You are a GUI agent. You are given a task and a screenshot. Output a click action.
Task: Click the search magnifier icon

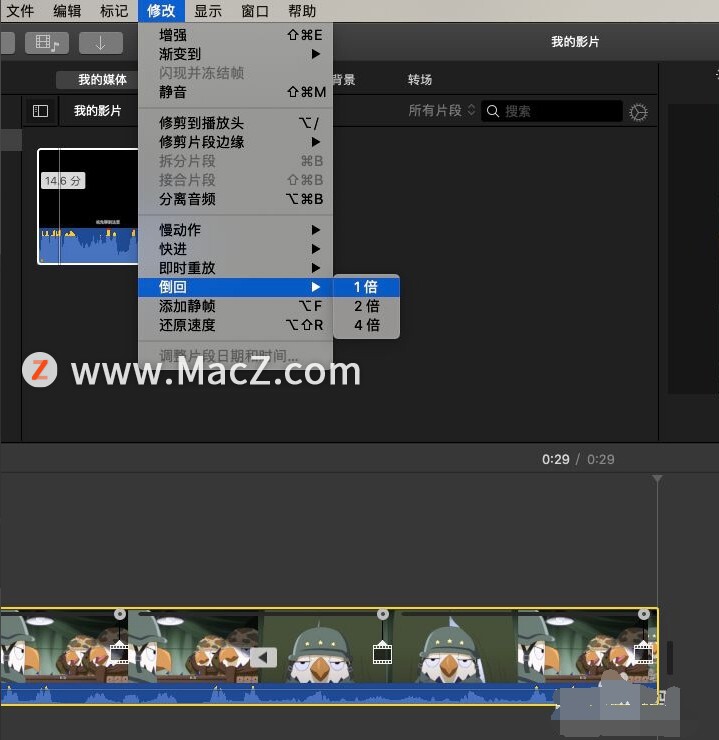[493, 111]
